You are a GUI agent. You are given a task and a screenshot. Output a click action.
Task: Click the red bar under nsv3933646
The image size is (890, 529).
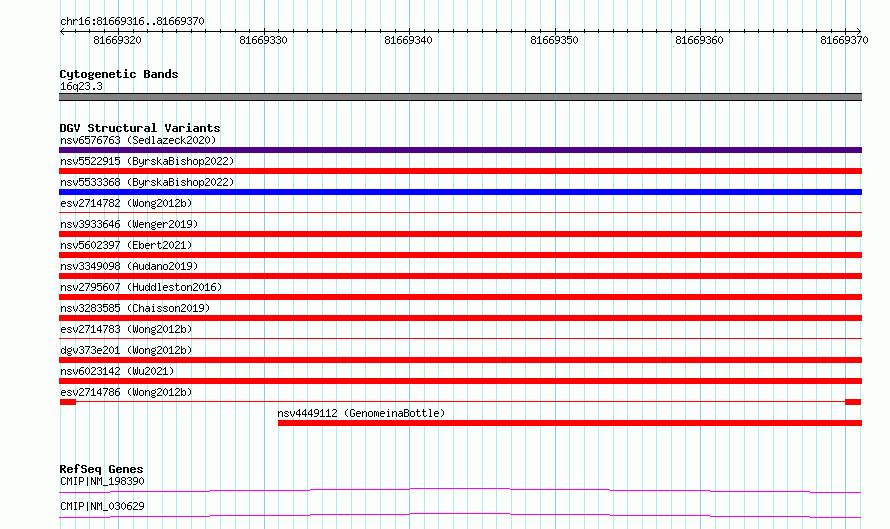(460, 234)
